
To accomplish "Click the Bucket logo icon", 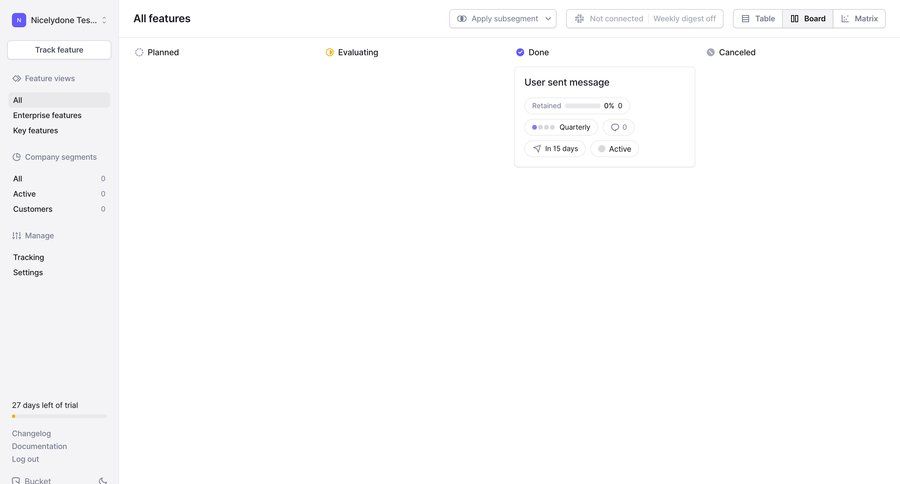I will pos(16,481).
